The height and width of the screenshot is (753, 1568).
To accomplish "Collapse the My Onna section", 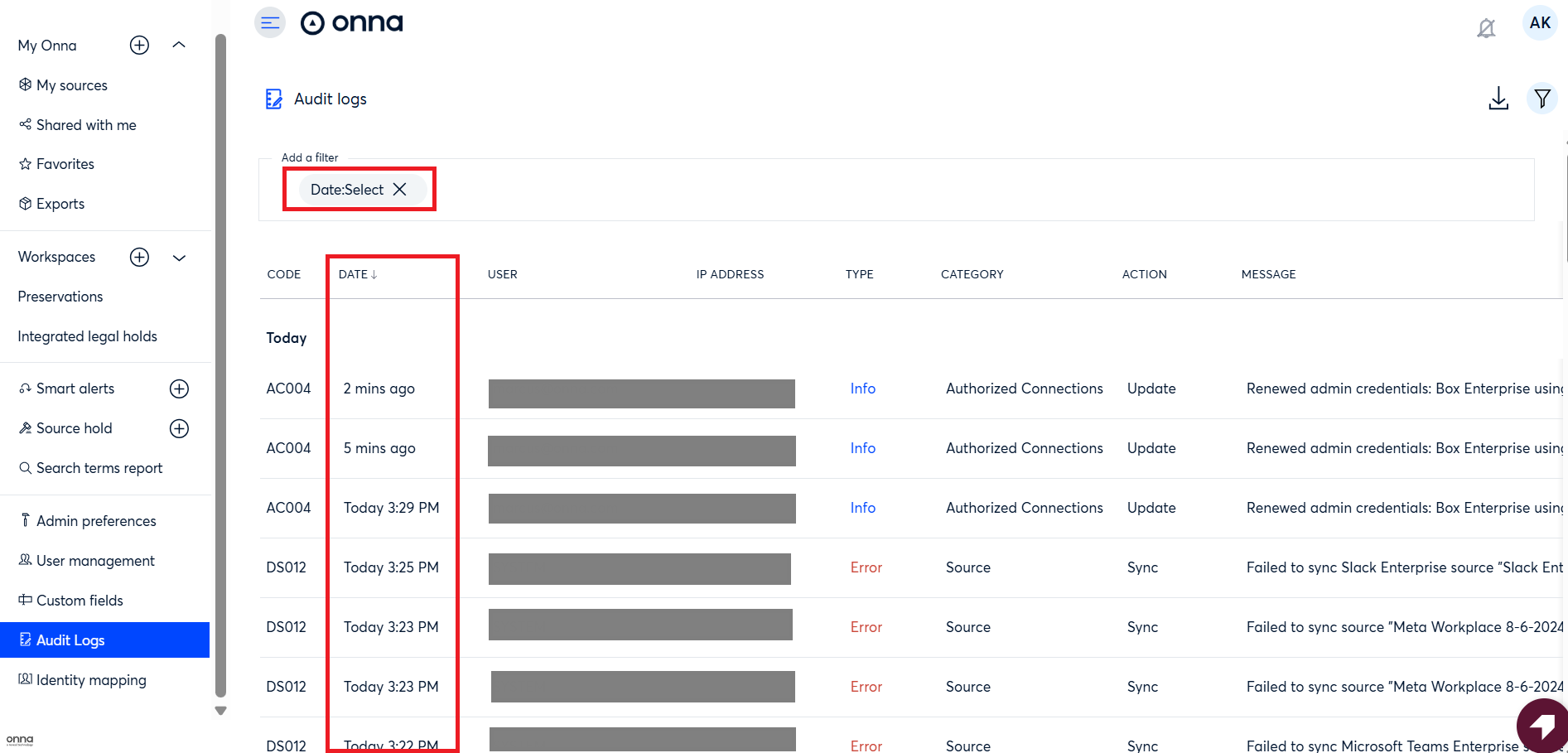I will (179, 46).
